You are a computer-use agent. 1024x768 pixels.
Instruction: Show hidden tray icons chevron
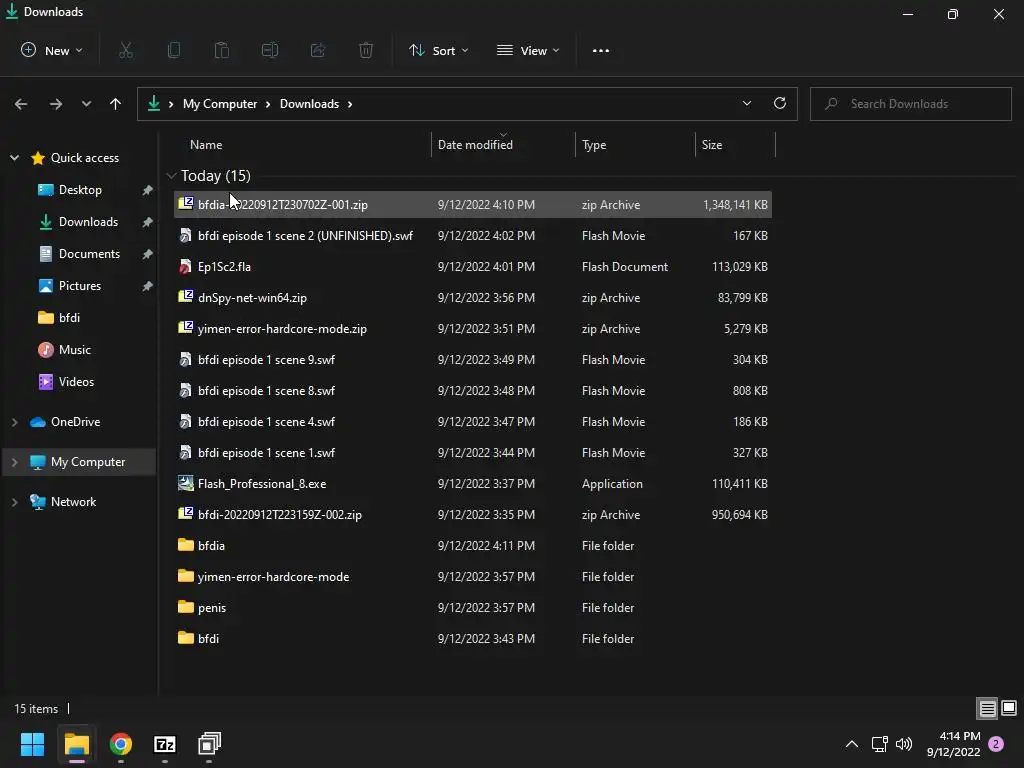[852, 744]
